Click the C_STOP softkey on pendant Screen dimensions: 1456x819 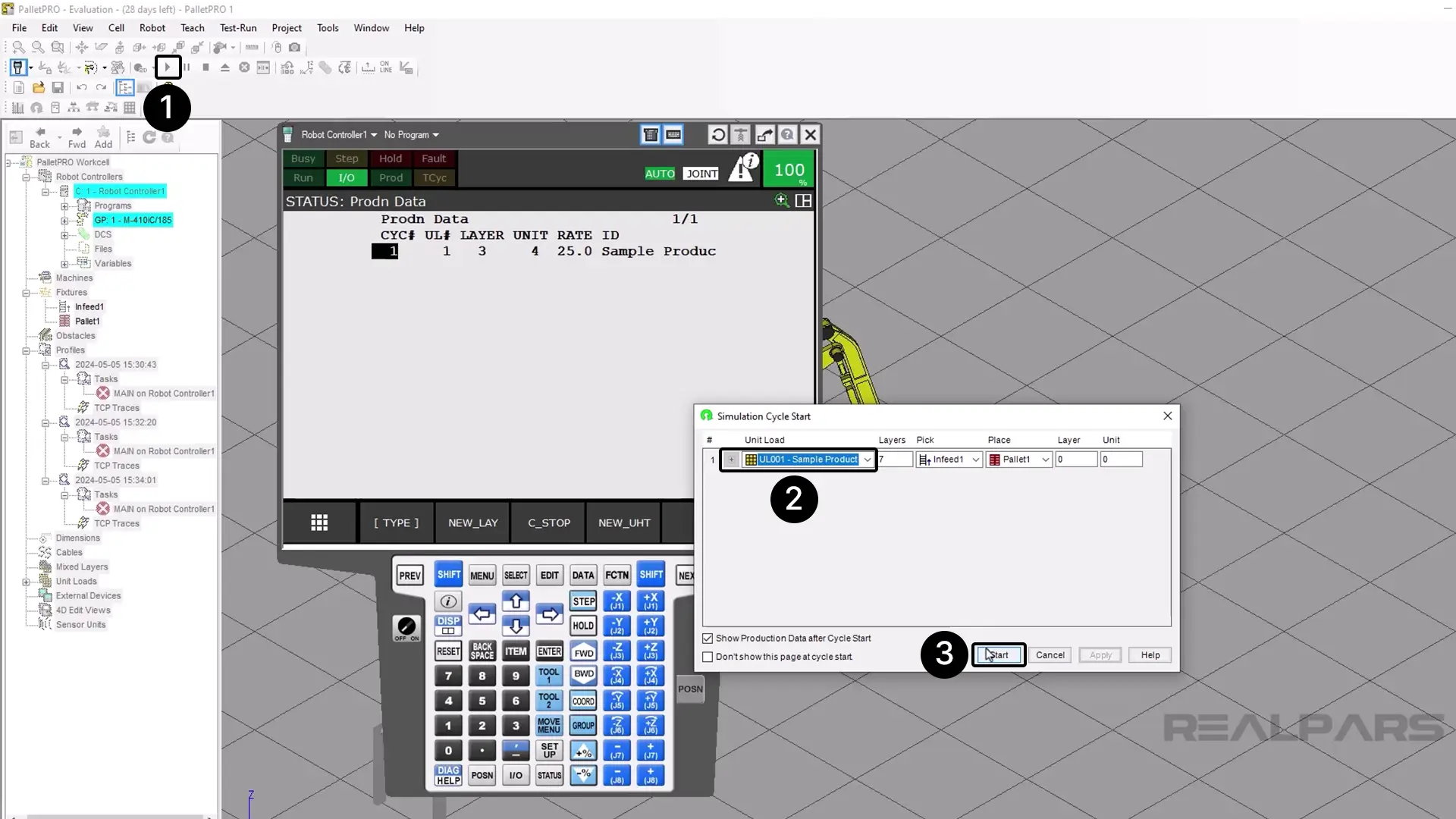tap(549, 522)
